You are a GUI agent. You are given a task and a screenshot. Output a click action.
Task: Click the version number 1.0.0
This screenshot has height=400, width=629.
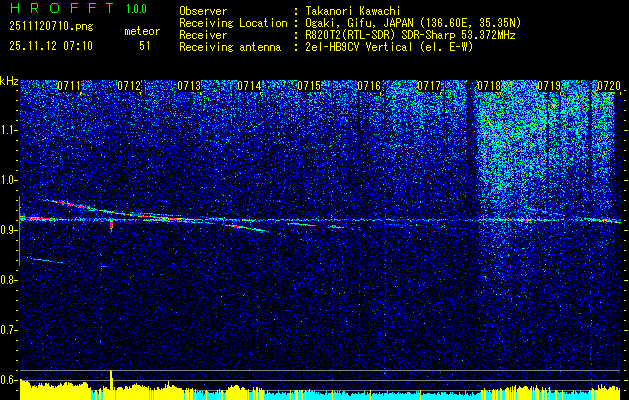tap(136, 9)
